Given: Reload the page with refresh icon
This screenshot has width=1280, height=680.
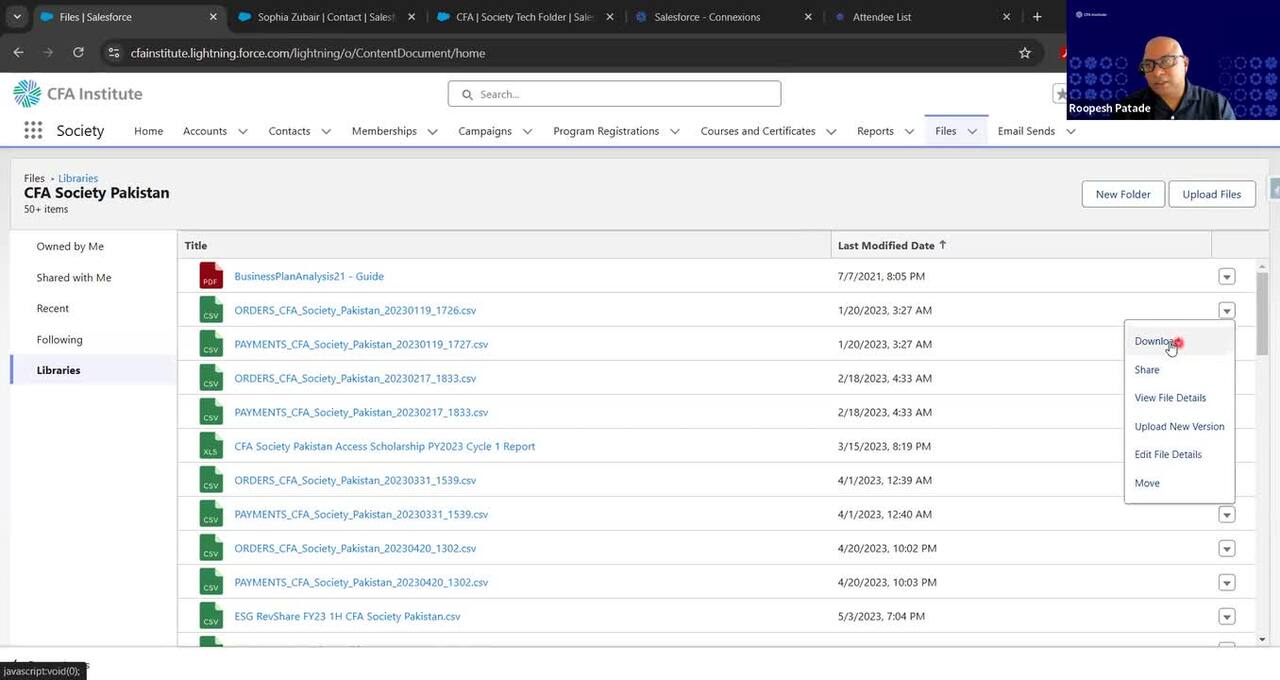Looking at the screenshot, I should click(x=78, y=53).
